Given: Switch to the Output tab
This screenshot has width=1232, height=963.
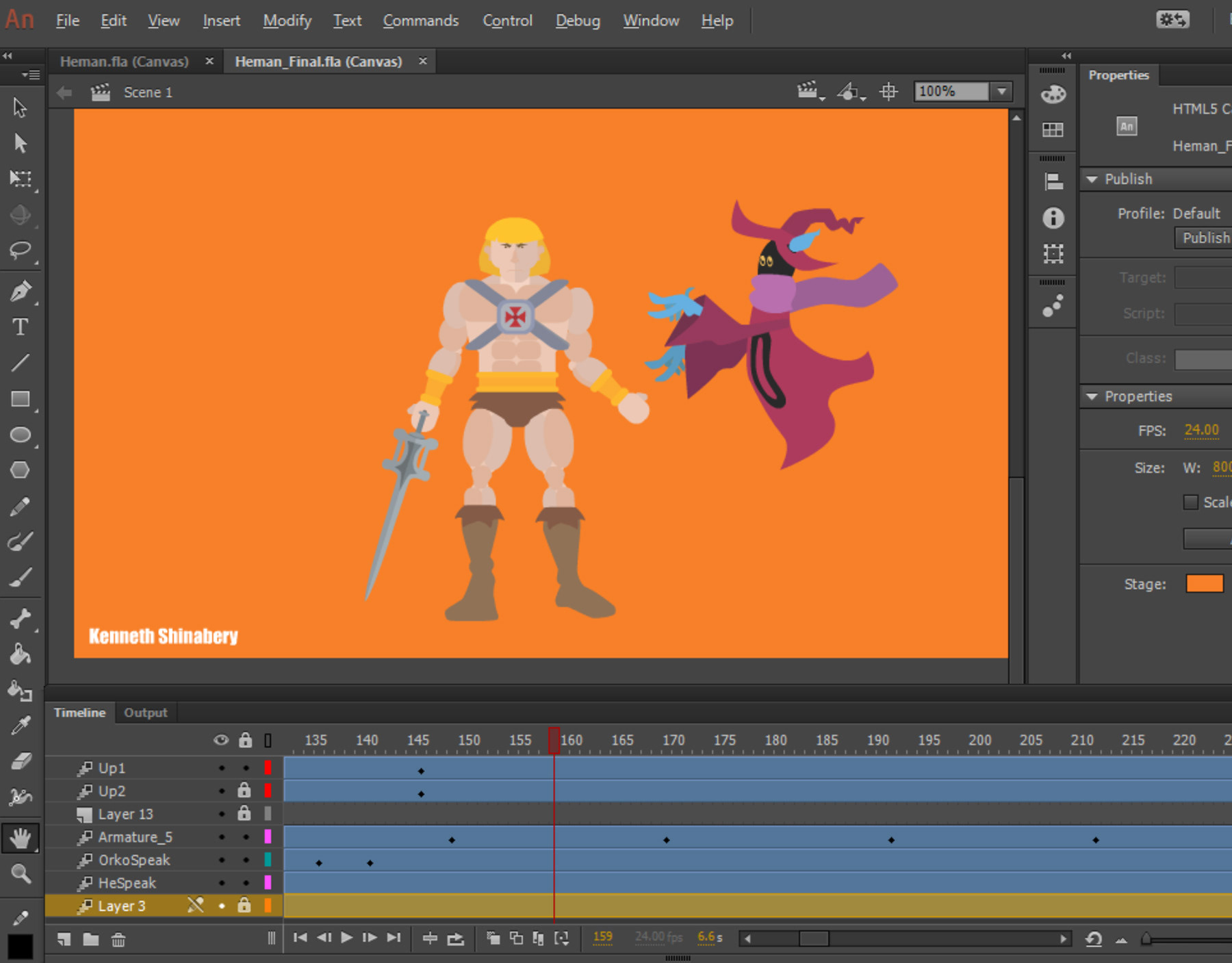Looking at the screenshot, I should click(146, 712).
